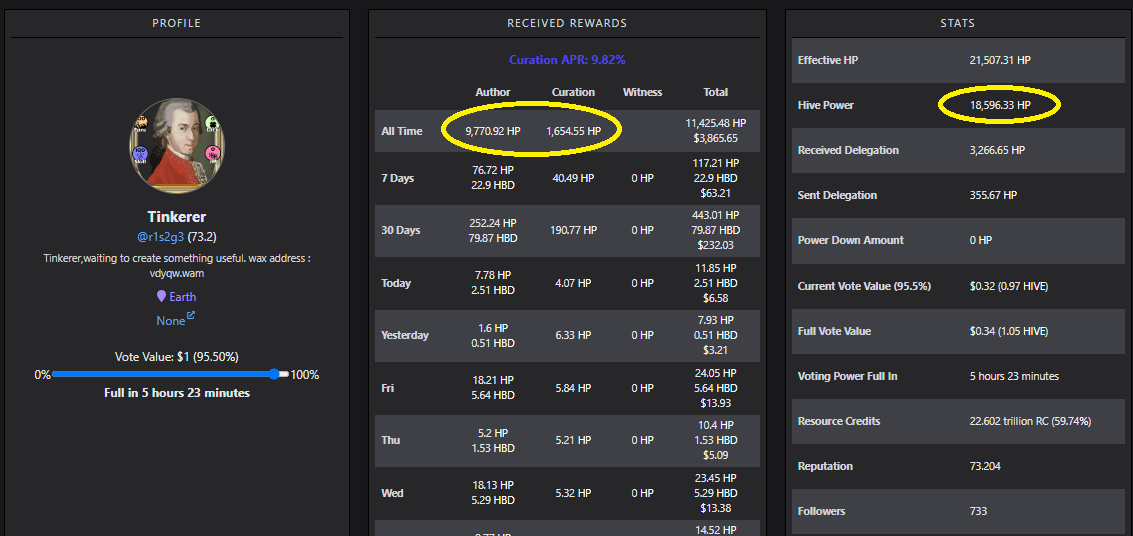Click the $0.32 (0.97 HIVE) value
This screenshot has width=1133, height=536.
[1009, 286]
